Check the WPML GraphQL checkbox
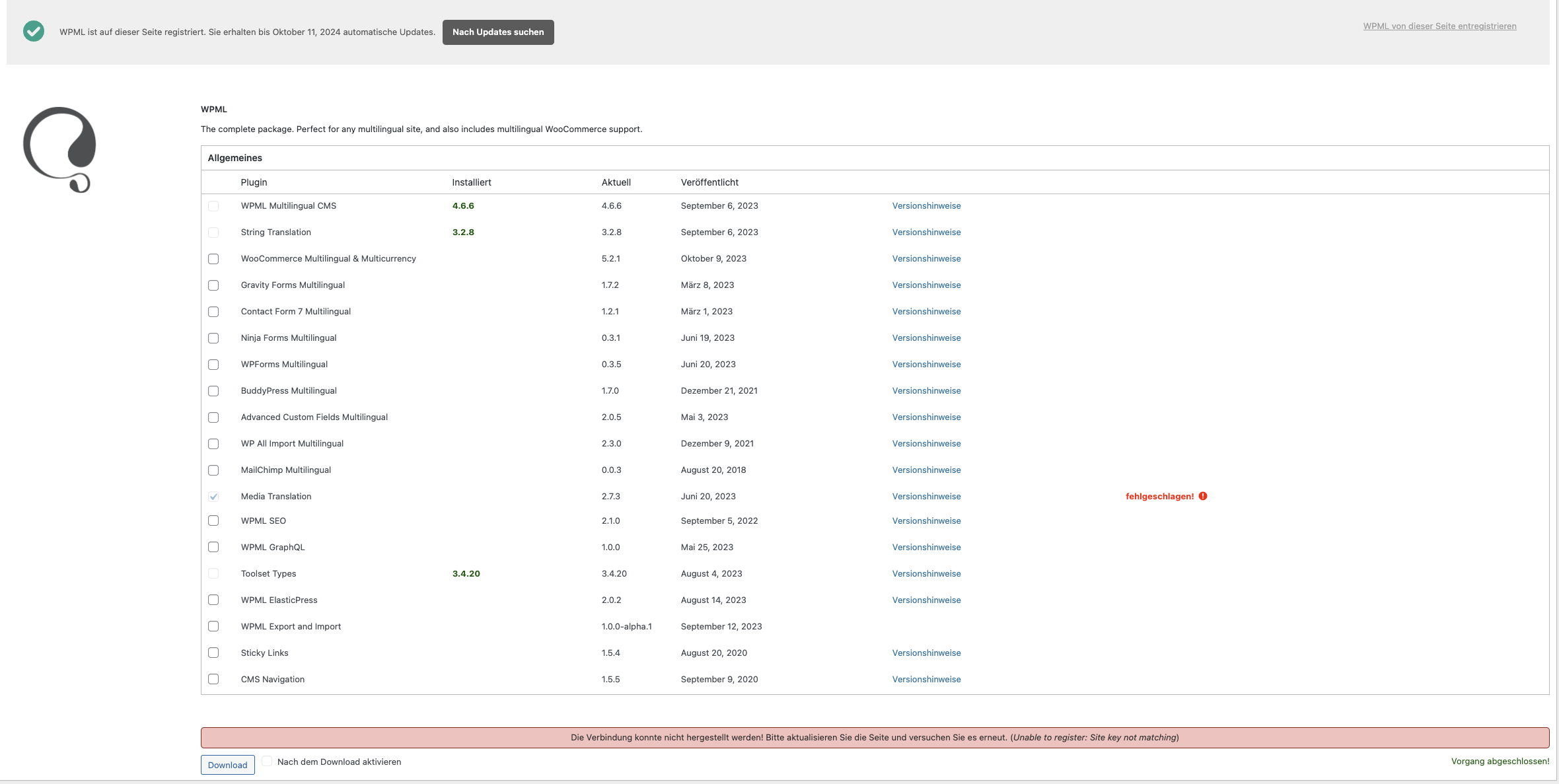The width and height of the screenshot is (1559, 784). point(213,547)
